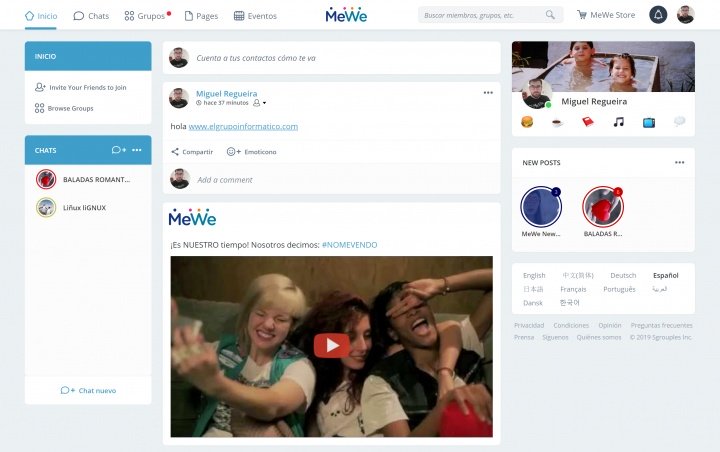Click the Chat nuevo button
The height and width of the screenshot is (452, 720).
pos(88,390)
